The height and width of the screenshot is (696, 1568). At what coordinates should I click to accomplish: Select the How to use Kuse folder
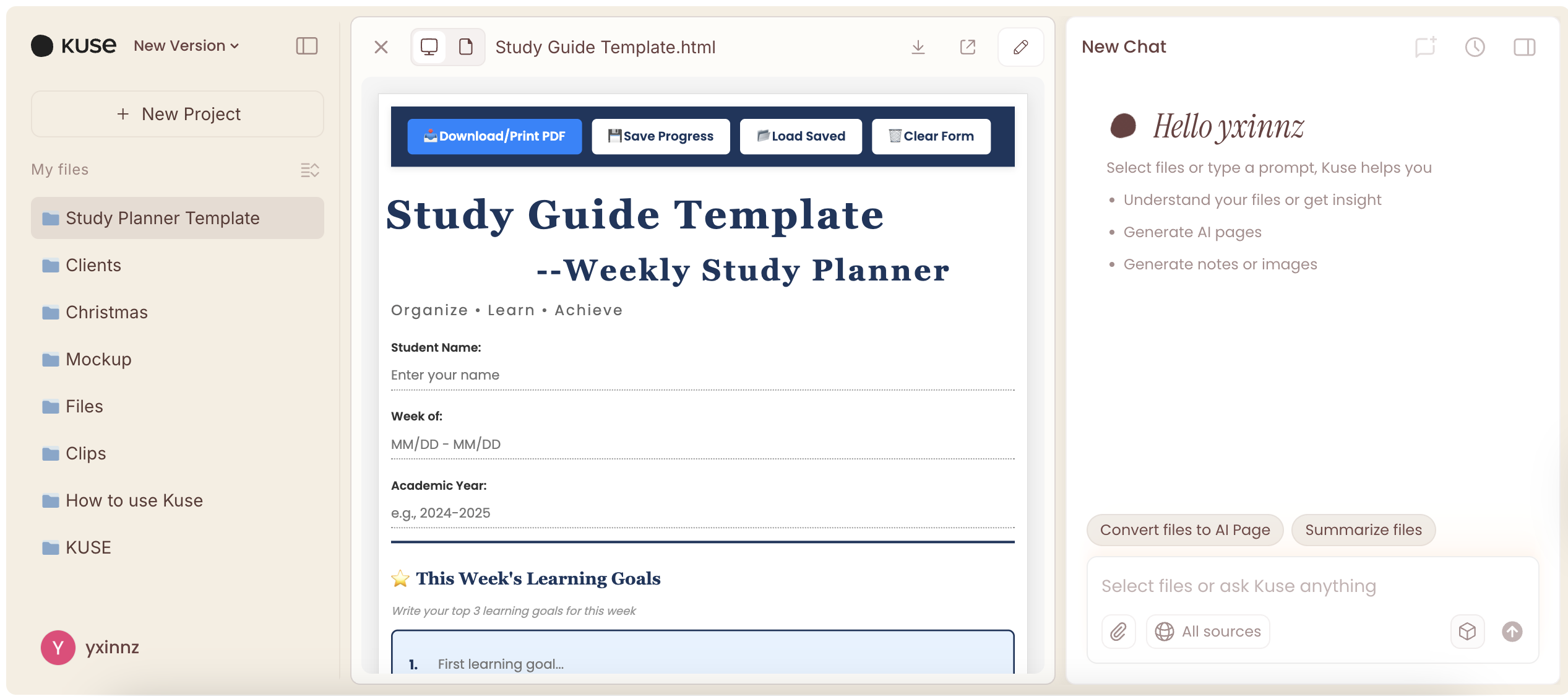(134, 500)
